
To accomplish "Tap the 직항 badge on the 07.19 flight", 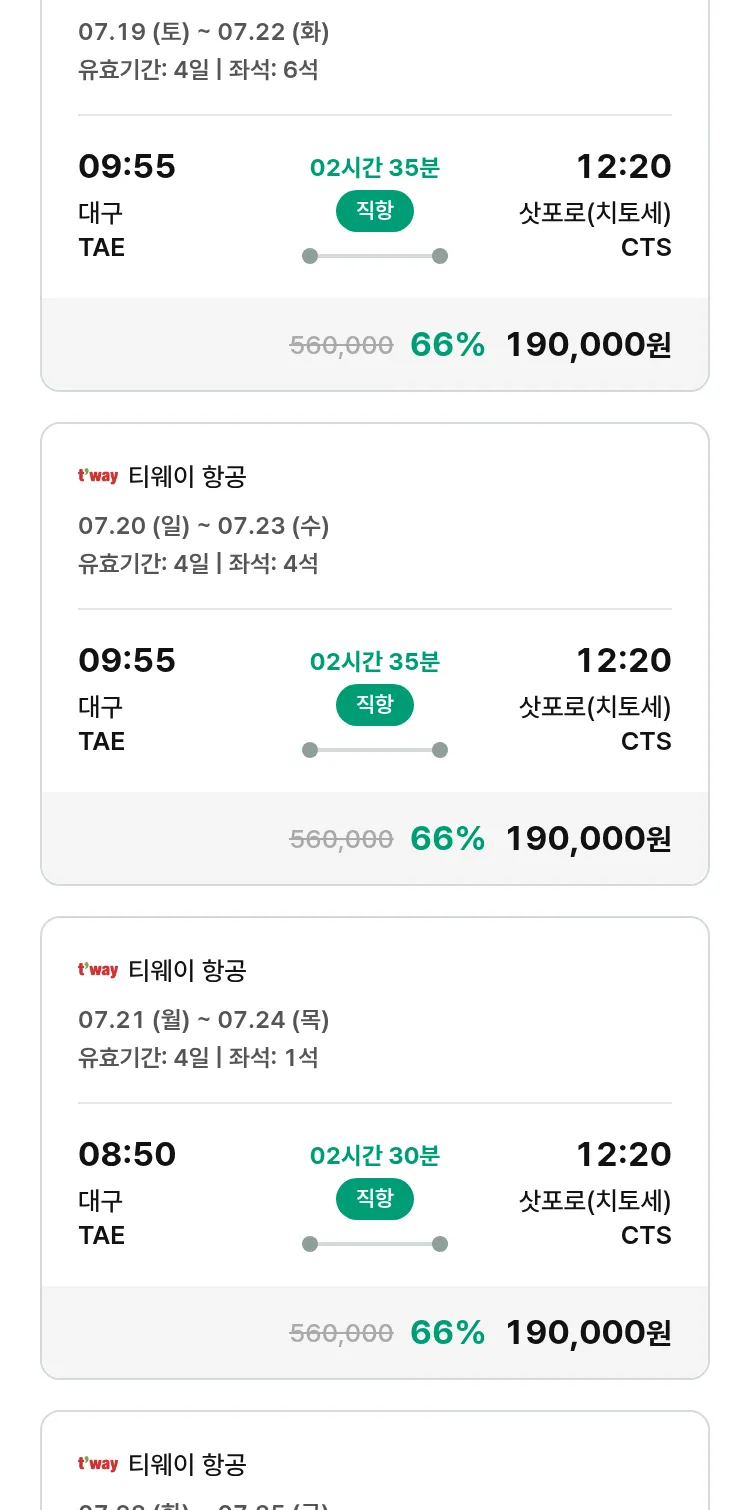I will coord(374,211).
